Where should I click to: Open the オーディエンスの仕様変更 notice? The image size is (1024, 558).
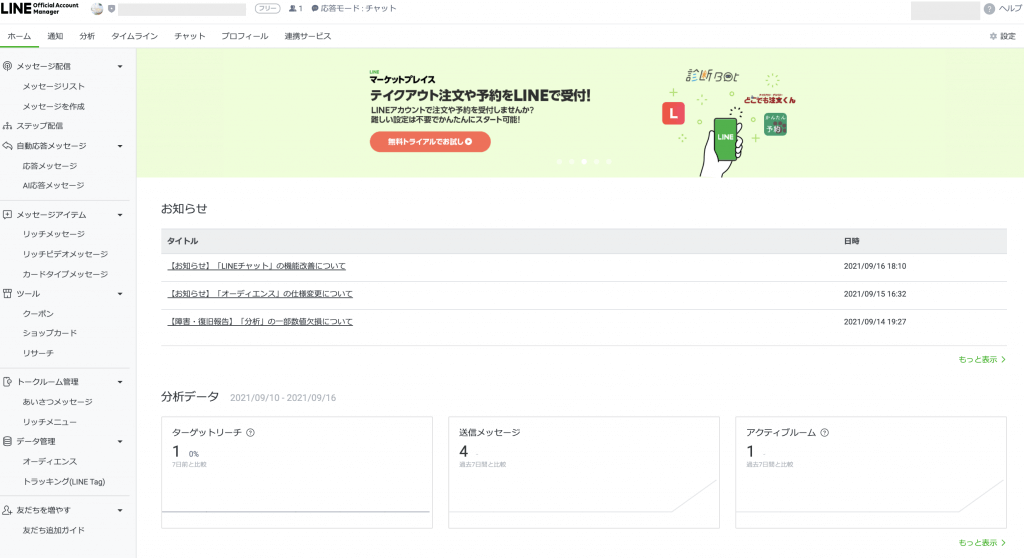point(260,293)
